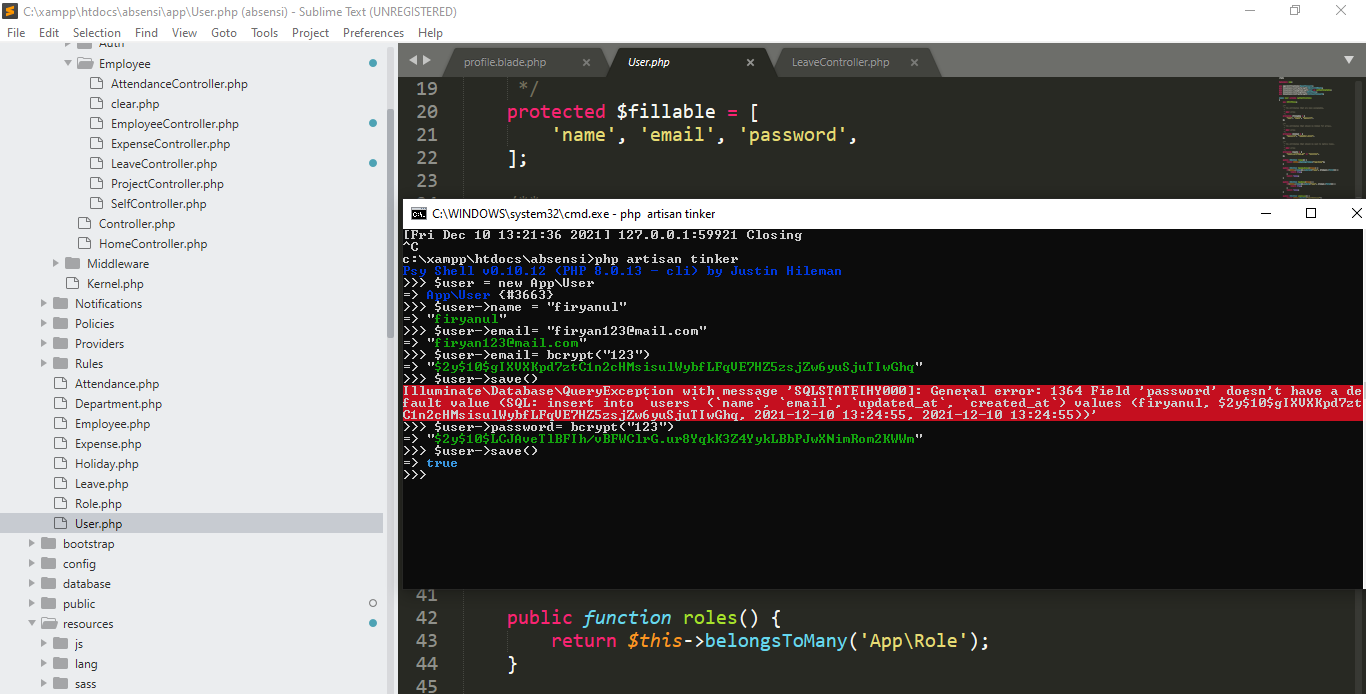Open Employee.php in sidebar
This screenshot has width=1366, height=694.
(x=114, y=424)
